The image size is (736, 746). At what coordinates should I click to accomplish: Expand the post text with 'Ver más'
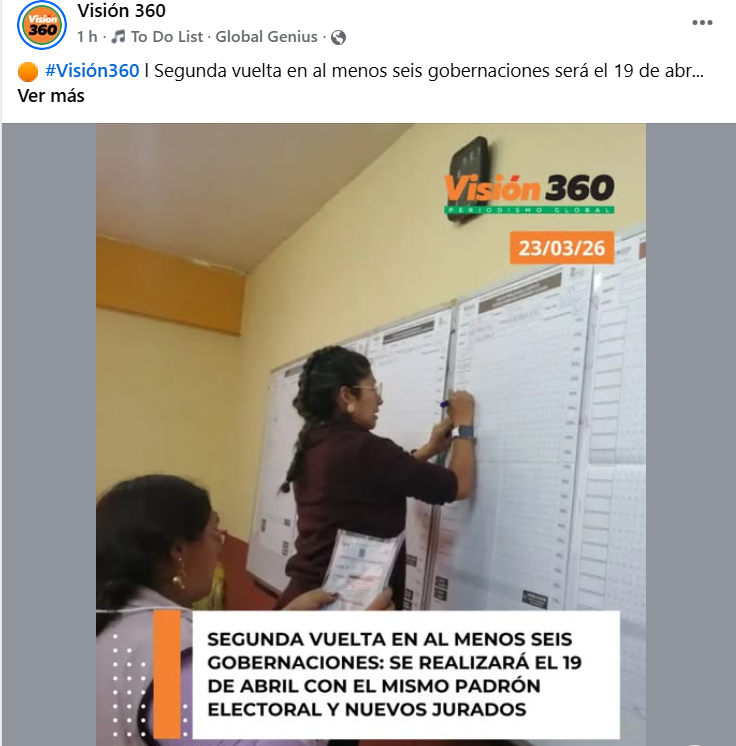51,96
